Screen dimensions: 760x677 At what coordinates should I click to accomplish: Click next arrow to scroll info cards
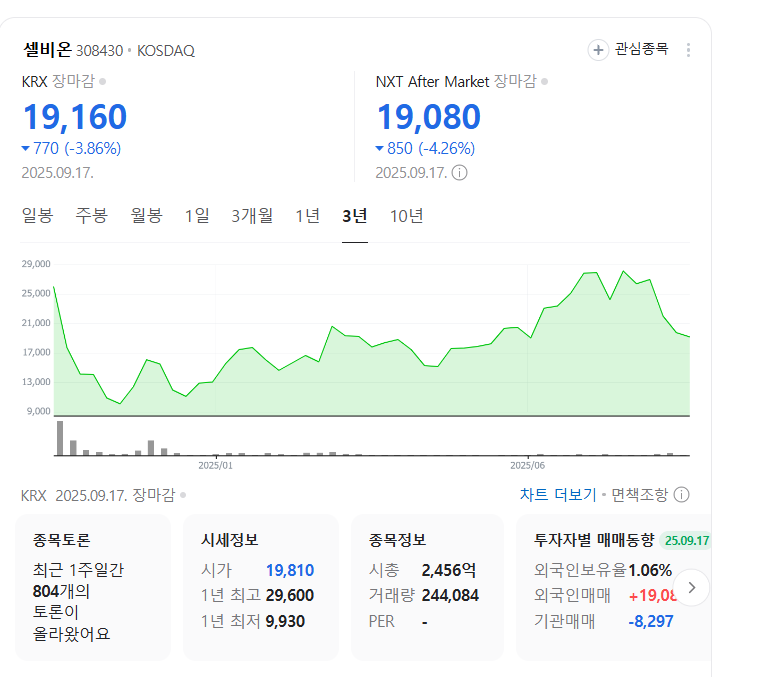[692, 587]
